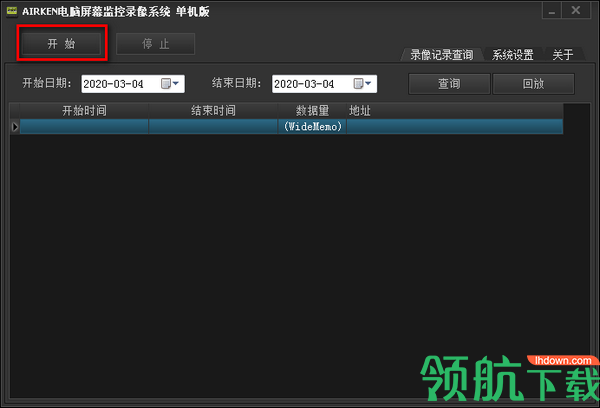Click the 地址 column header
The width and height of the screenshot is (600, 408).
455,111
